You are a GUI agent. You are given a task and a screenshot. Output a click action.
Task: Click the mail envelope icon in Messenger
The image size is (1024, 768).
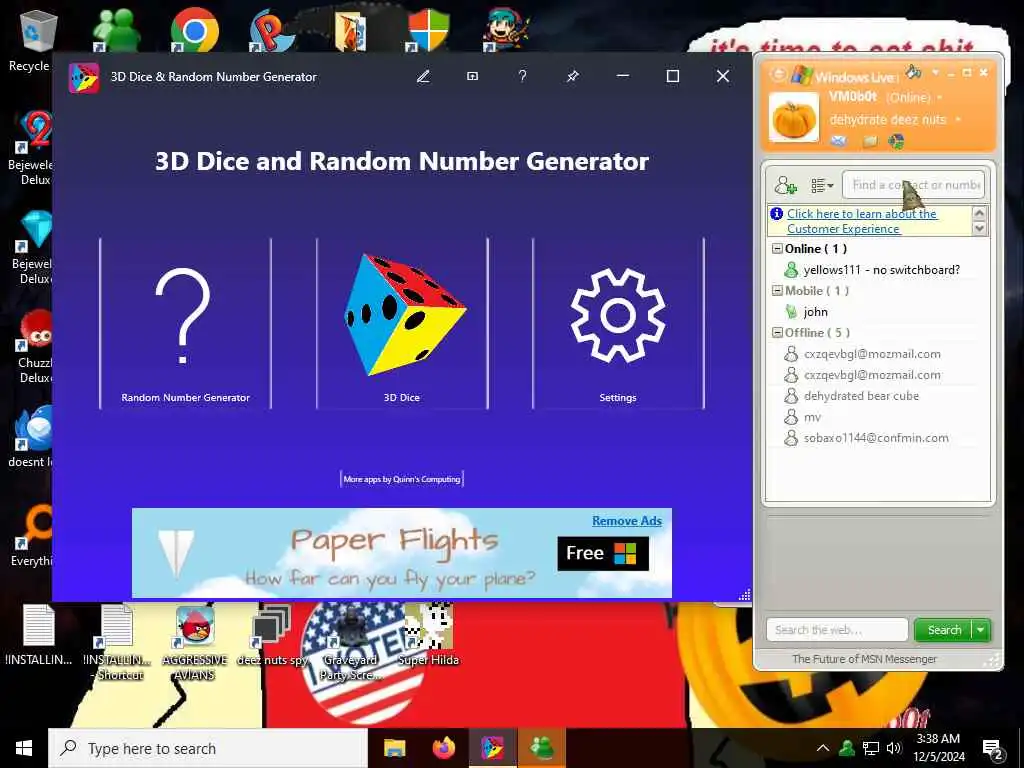pos(839,140)
